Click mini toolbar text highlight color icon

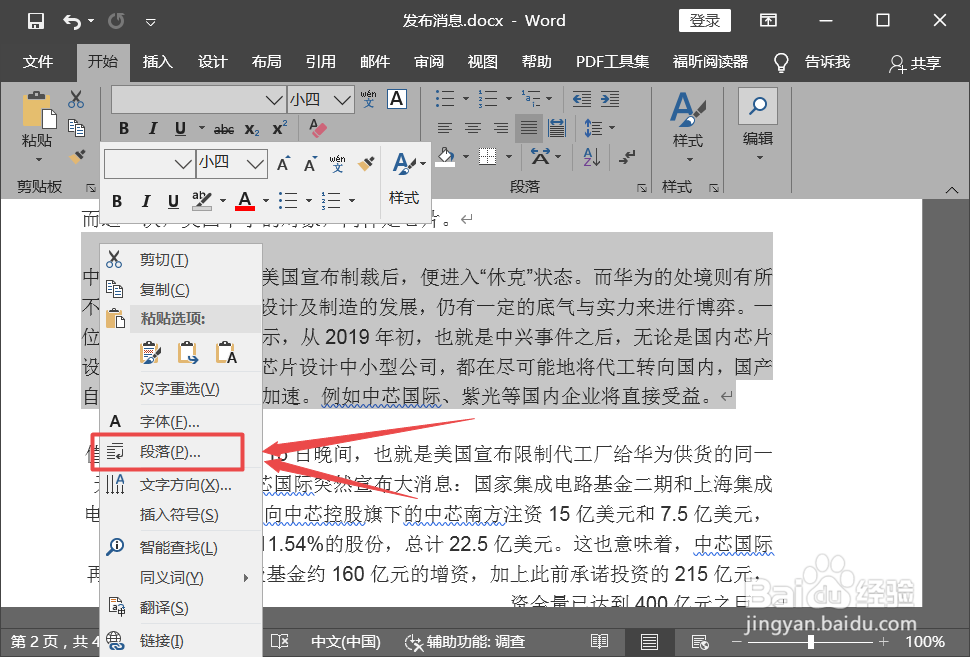click(x=202, y=201)
